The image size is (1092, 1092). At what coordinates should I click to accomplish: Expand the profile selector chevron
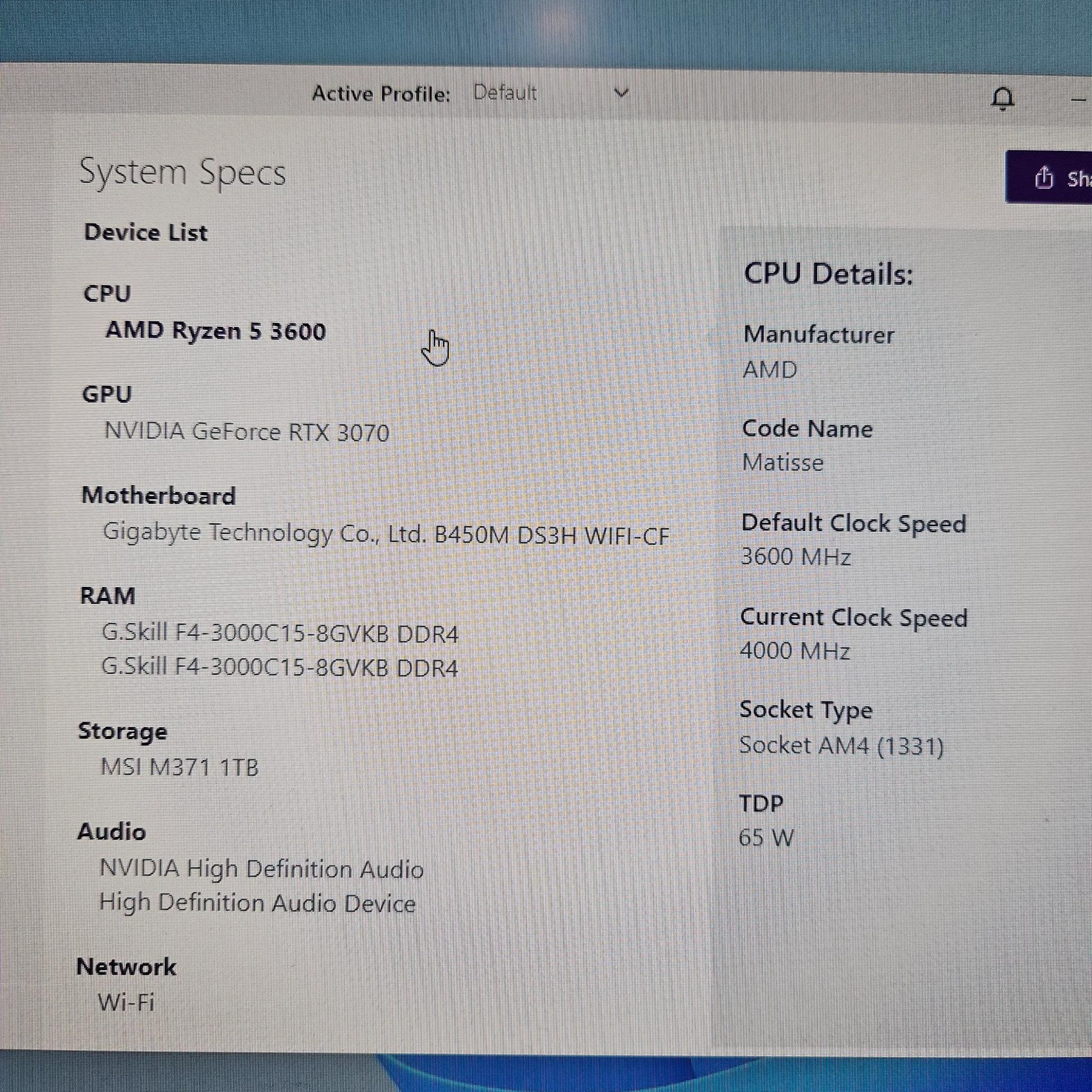[620, 93]
